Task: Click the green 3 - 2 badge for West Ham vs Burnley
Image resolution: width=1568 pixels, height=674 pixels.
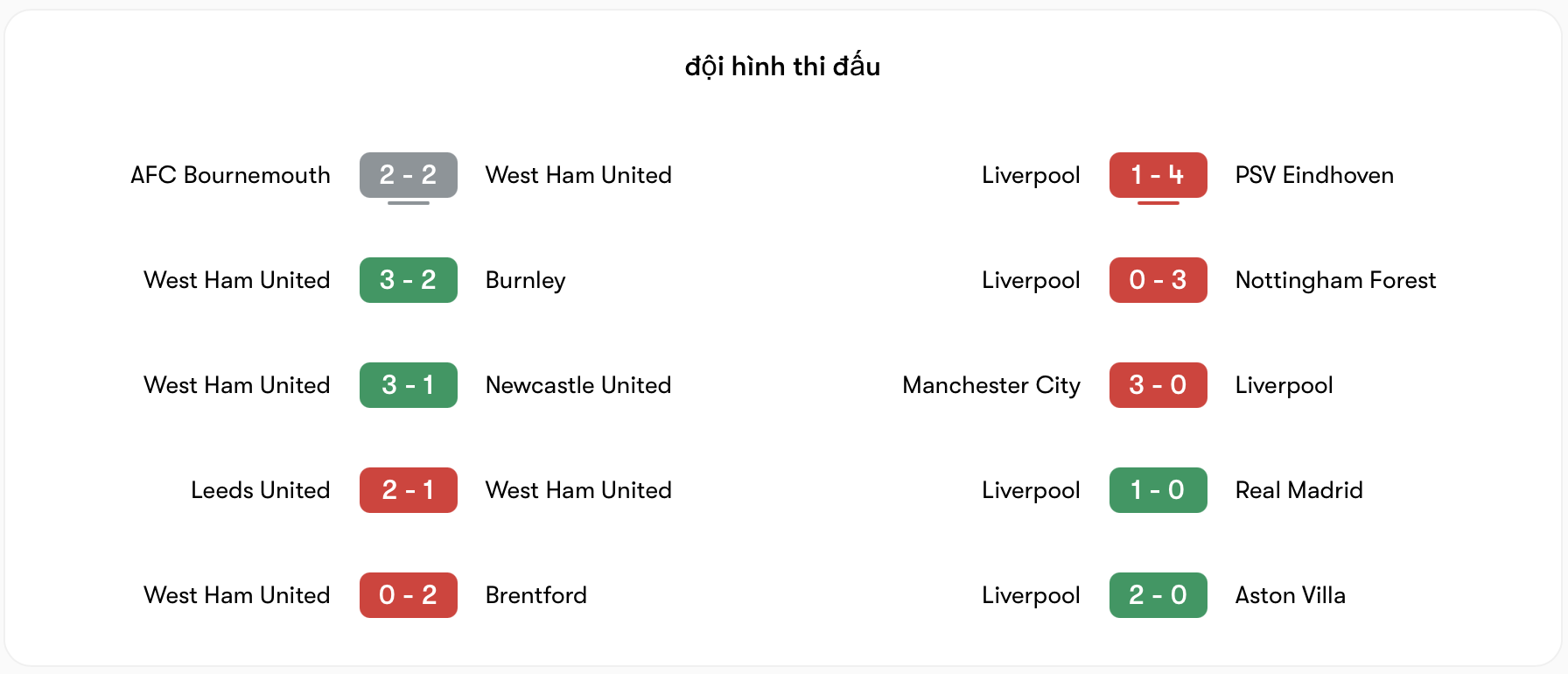Action: (408, 279)
